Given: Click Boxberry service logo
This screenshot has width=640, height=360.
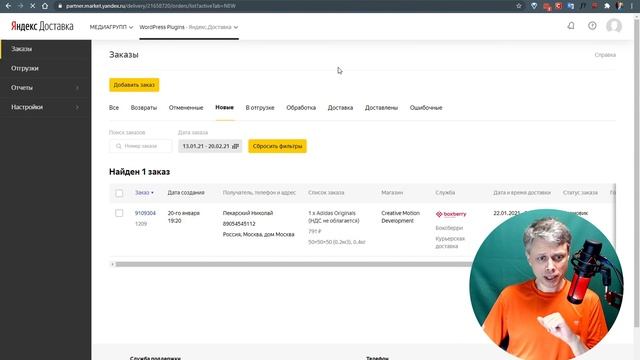Looking at the screenshot, I should (451, 214).
